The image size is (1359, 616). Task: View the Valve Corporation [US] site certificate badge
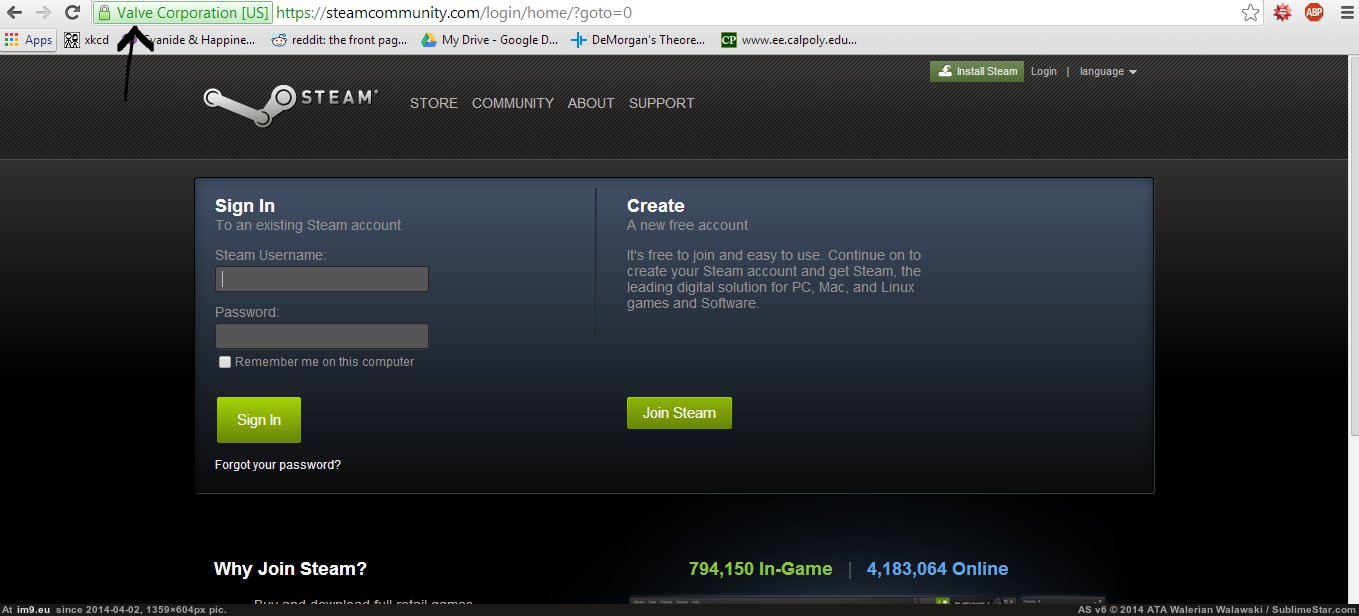182,13
